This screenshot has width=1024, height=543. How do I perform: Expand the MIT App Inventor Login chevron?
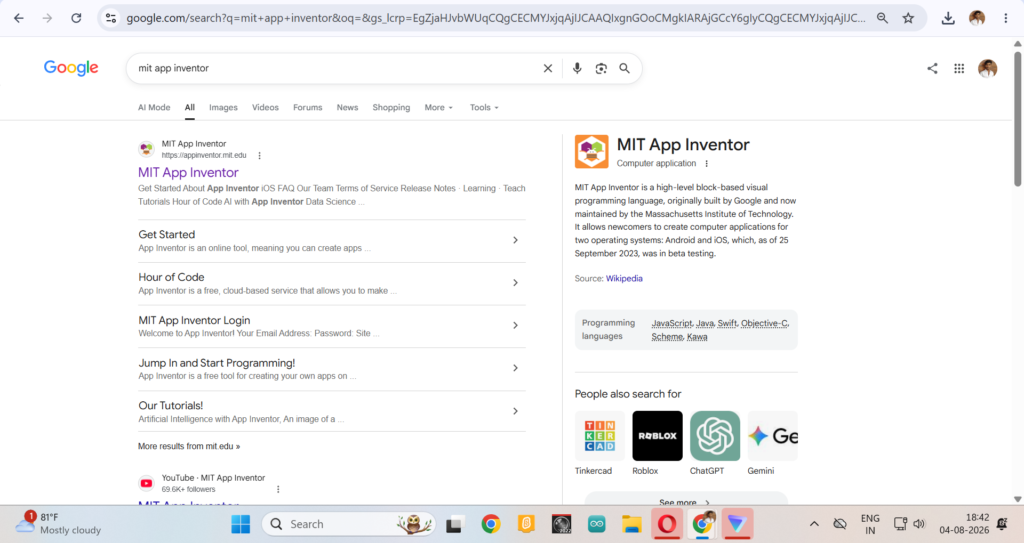515,325
